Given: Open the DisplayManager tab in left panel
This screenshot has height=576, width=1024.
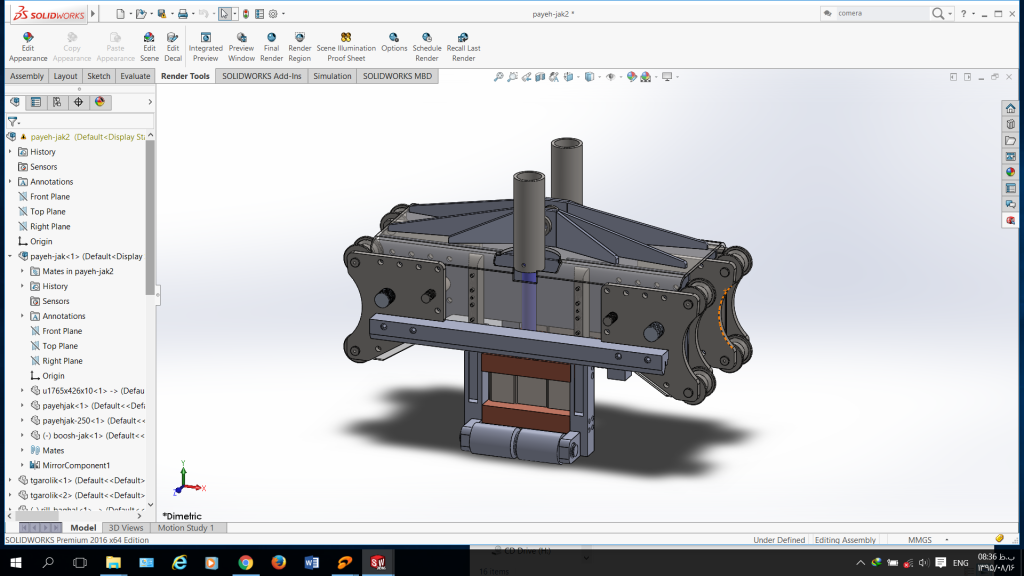Looking at the screenshot, I should pyautogui.click(x=100, y=102).
